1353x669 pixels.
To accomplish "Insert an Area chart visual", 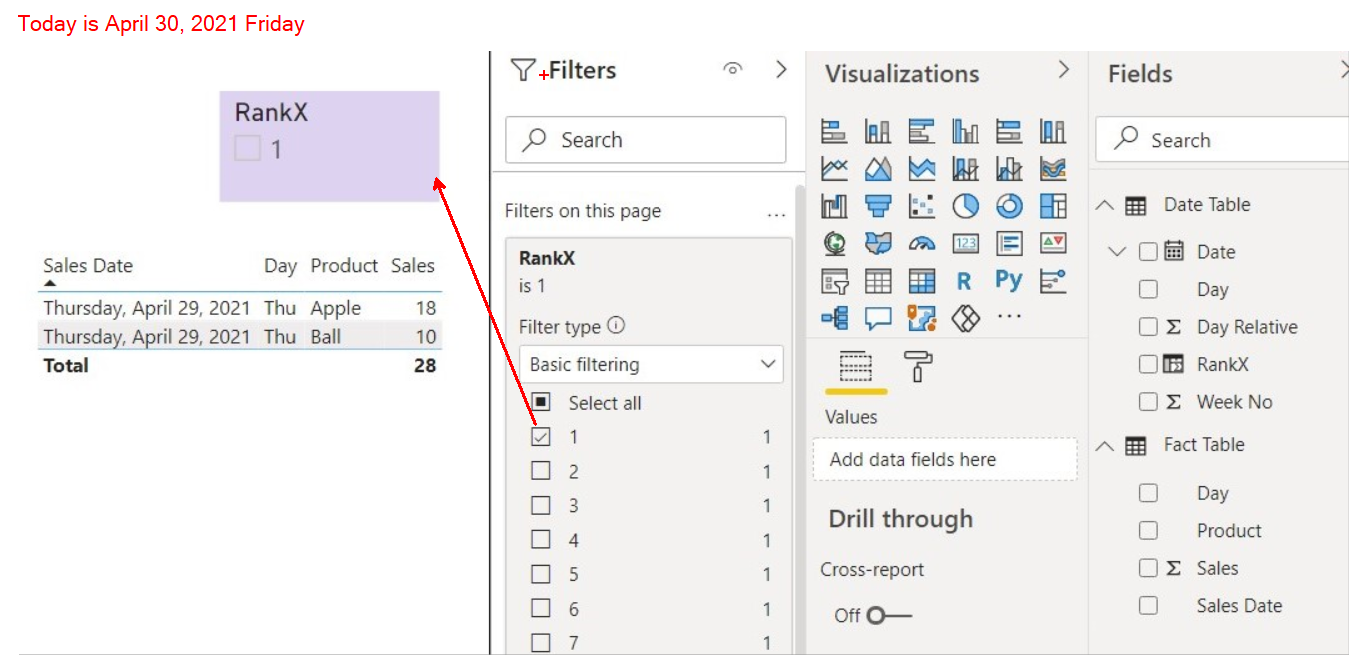I will (x=878, y=168).
